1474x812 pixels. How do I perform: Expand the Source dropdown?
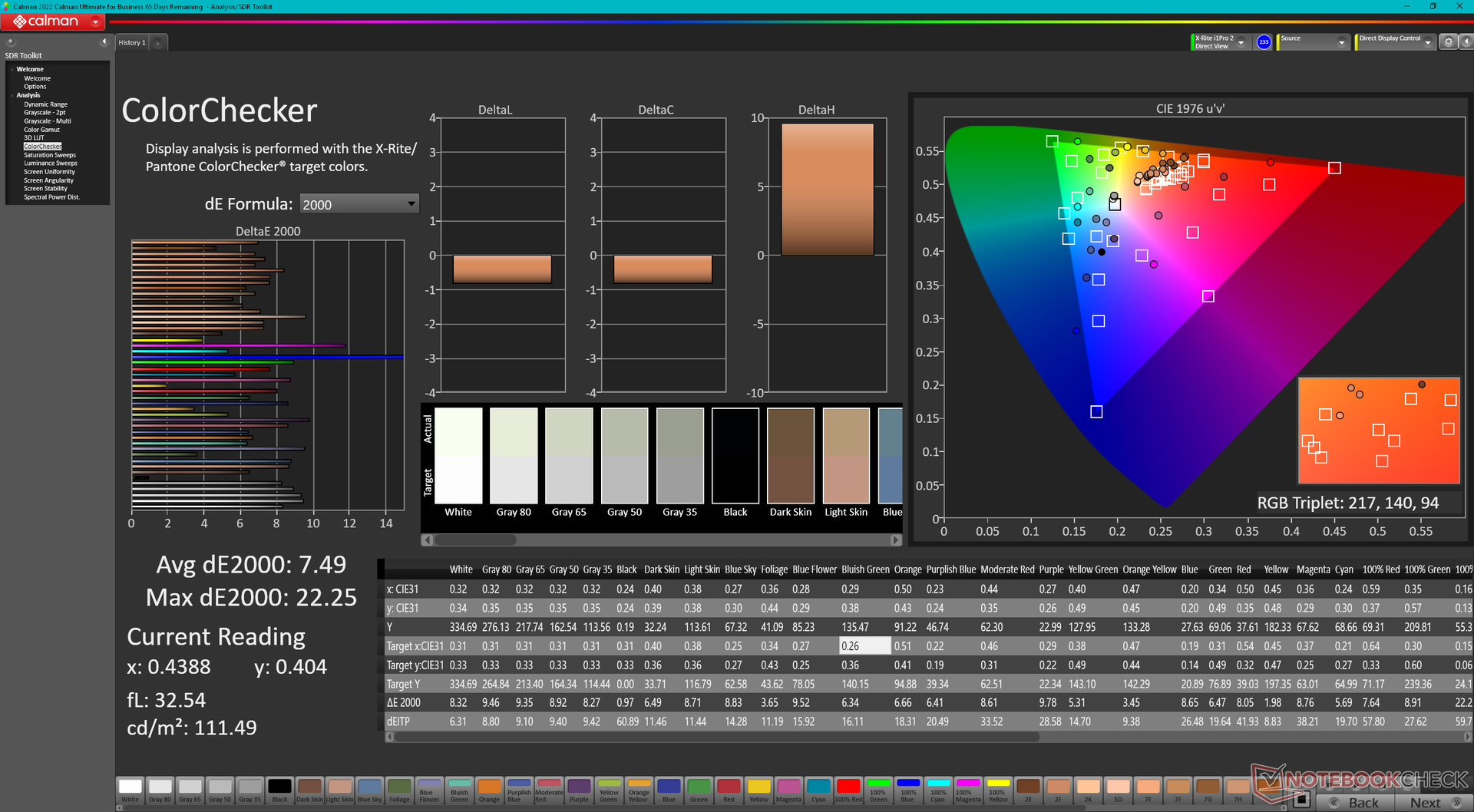coord(1341,42)
